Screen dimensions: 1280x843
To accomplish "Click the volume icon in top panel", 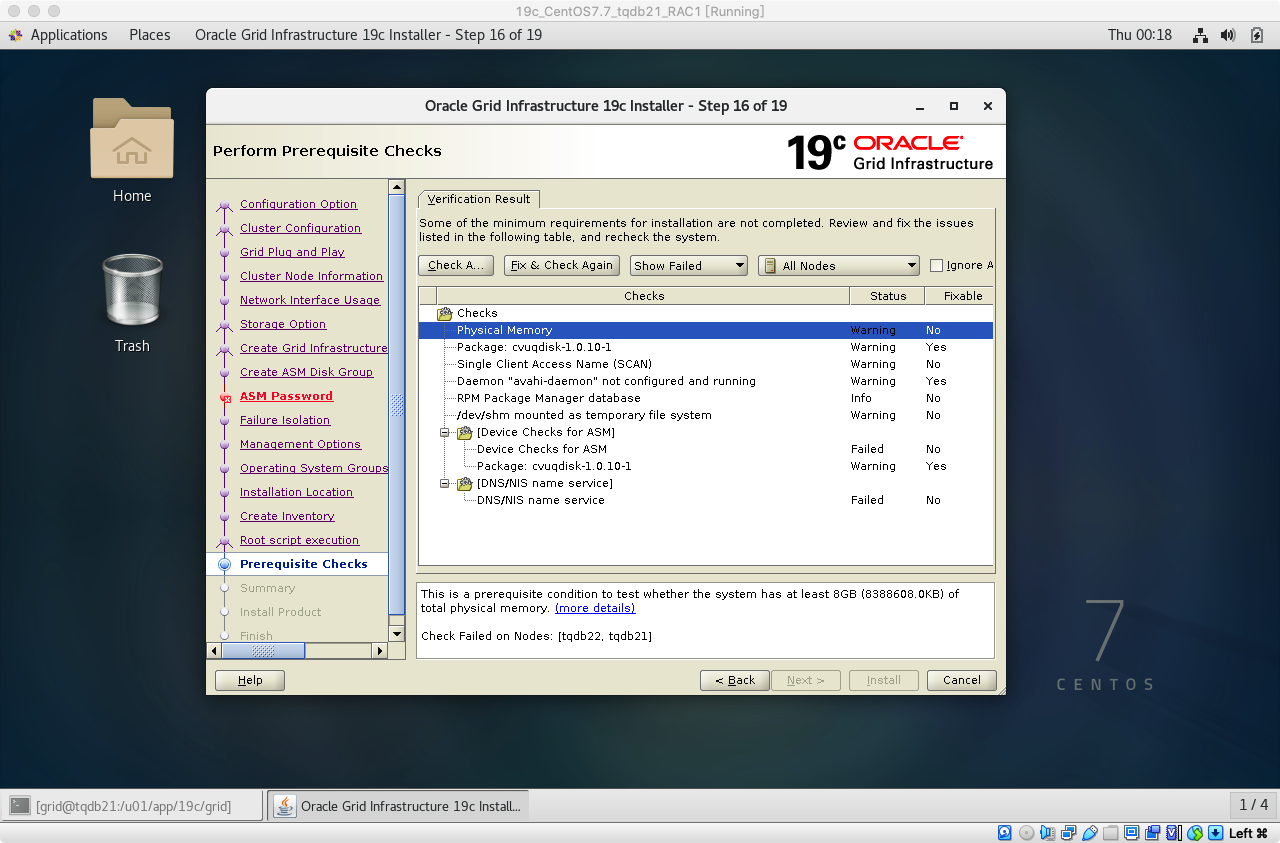I will (1230, 35).
